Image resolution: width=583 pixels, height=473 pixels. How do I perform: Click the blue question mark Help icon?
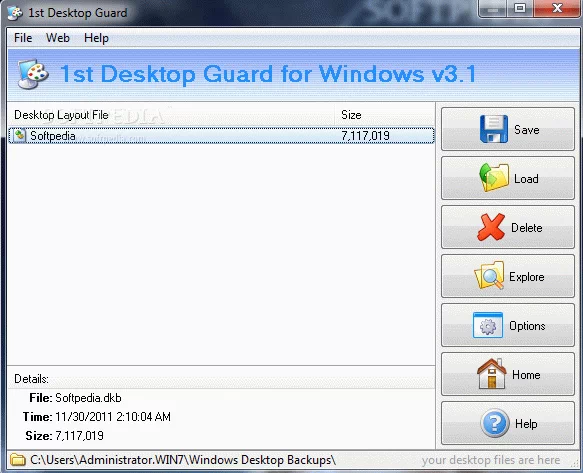[495, 423]
